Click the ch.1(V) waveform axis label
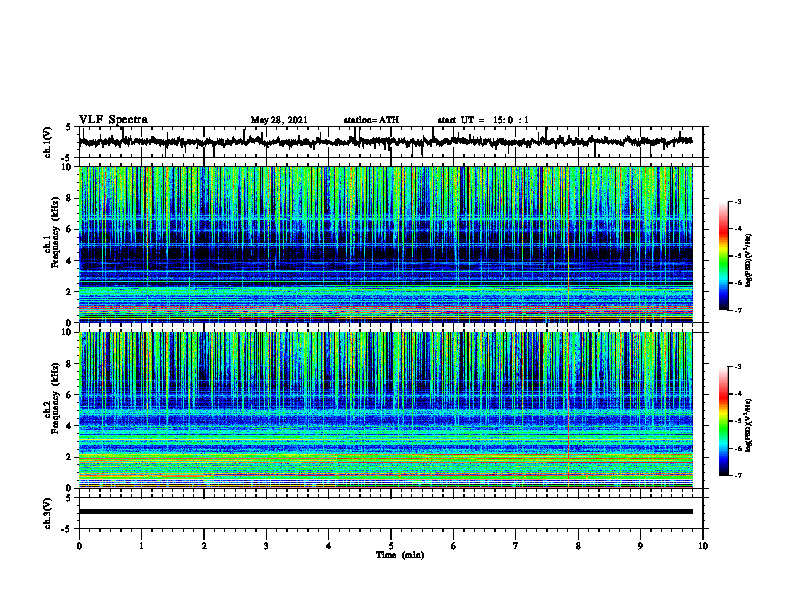Image resolution: width=792 pixels, height=612 pixels. (48, 142)
